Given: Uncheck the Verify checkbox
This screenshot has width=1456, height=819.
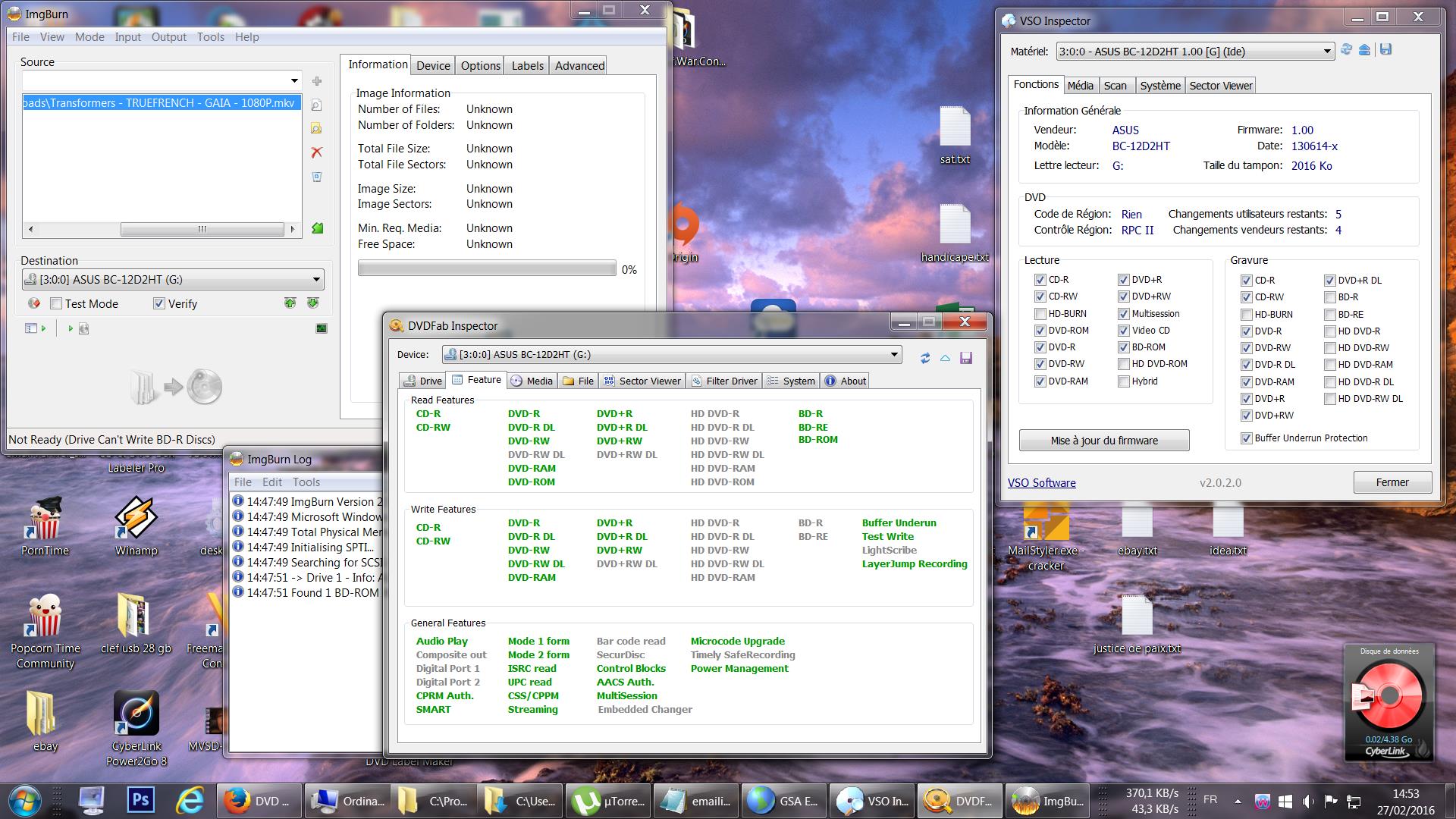Looking at the screenshot, I should (159, 303).
